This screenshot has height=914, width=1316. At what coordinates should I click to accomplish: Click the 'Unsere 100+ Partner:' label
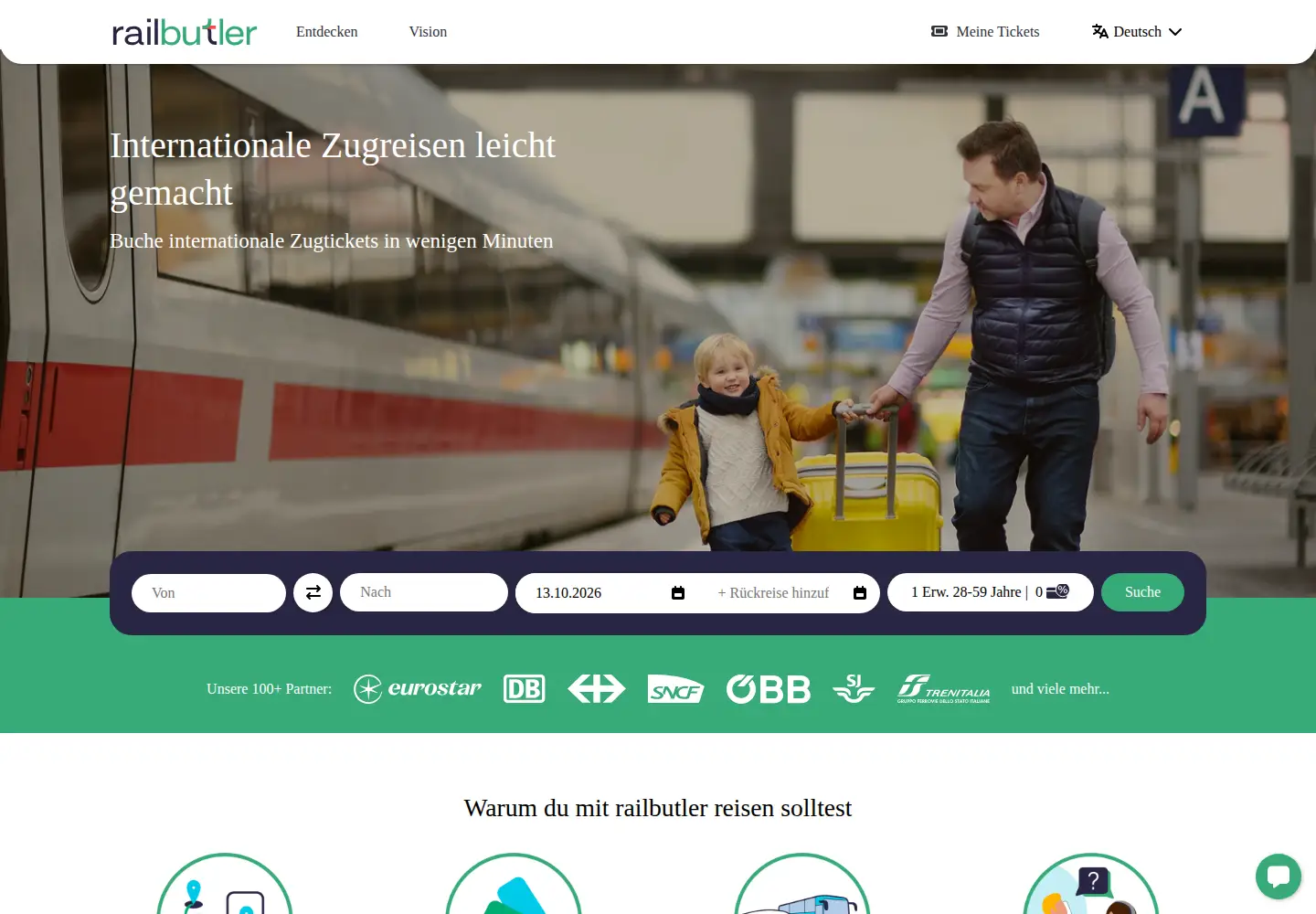point(269,689)
